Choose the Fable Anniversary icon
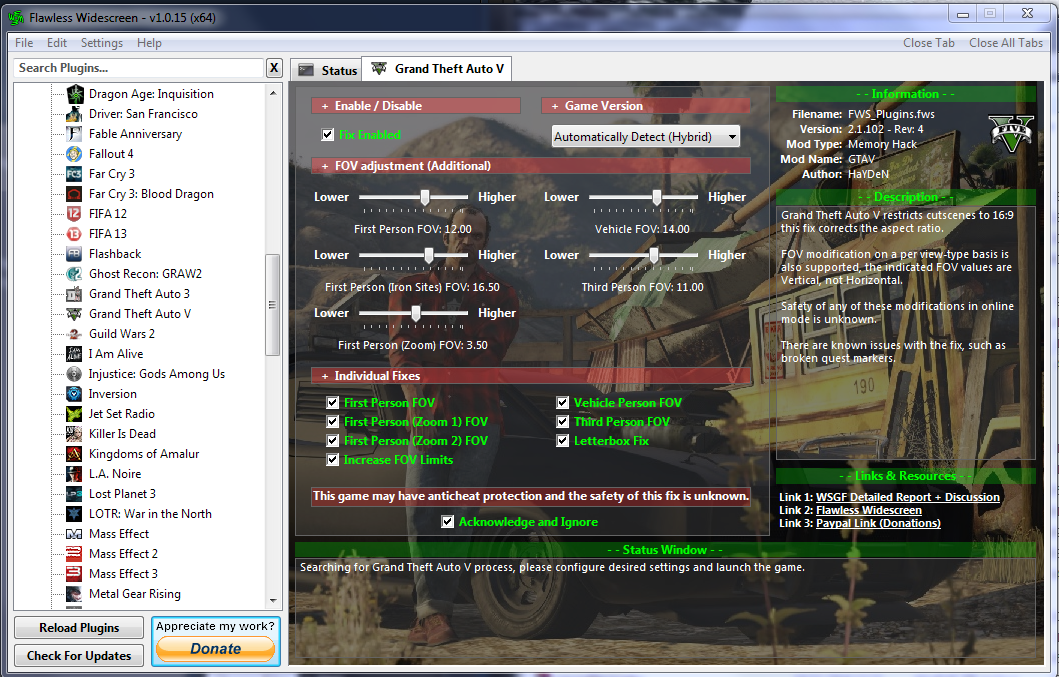This screenshot has width=1059, height=677. [74, 134]
